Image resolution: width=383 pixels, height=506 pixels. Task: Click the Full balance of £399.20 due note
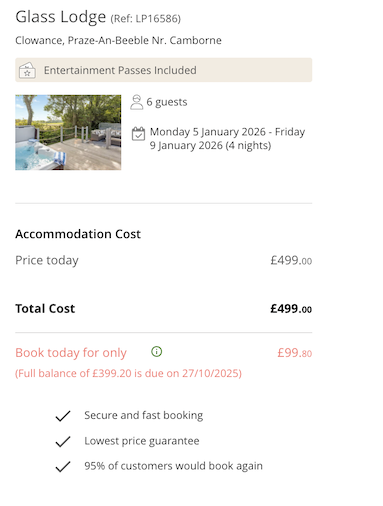128,373
